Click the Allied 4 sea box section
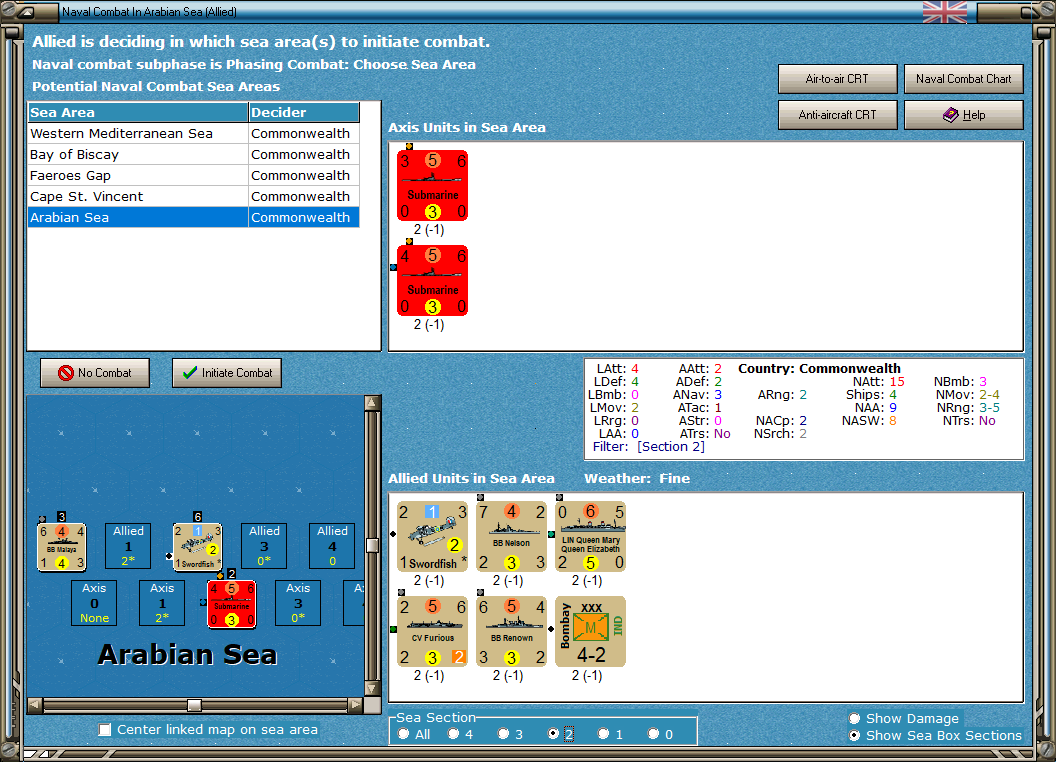 (x=332, y=546)
